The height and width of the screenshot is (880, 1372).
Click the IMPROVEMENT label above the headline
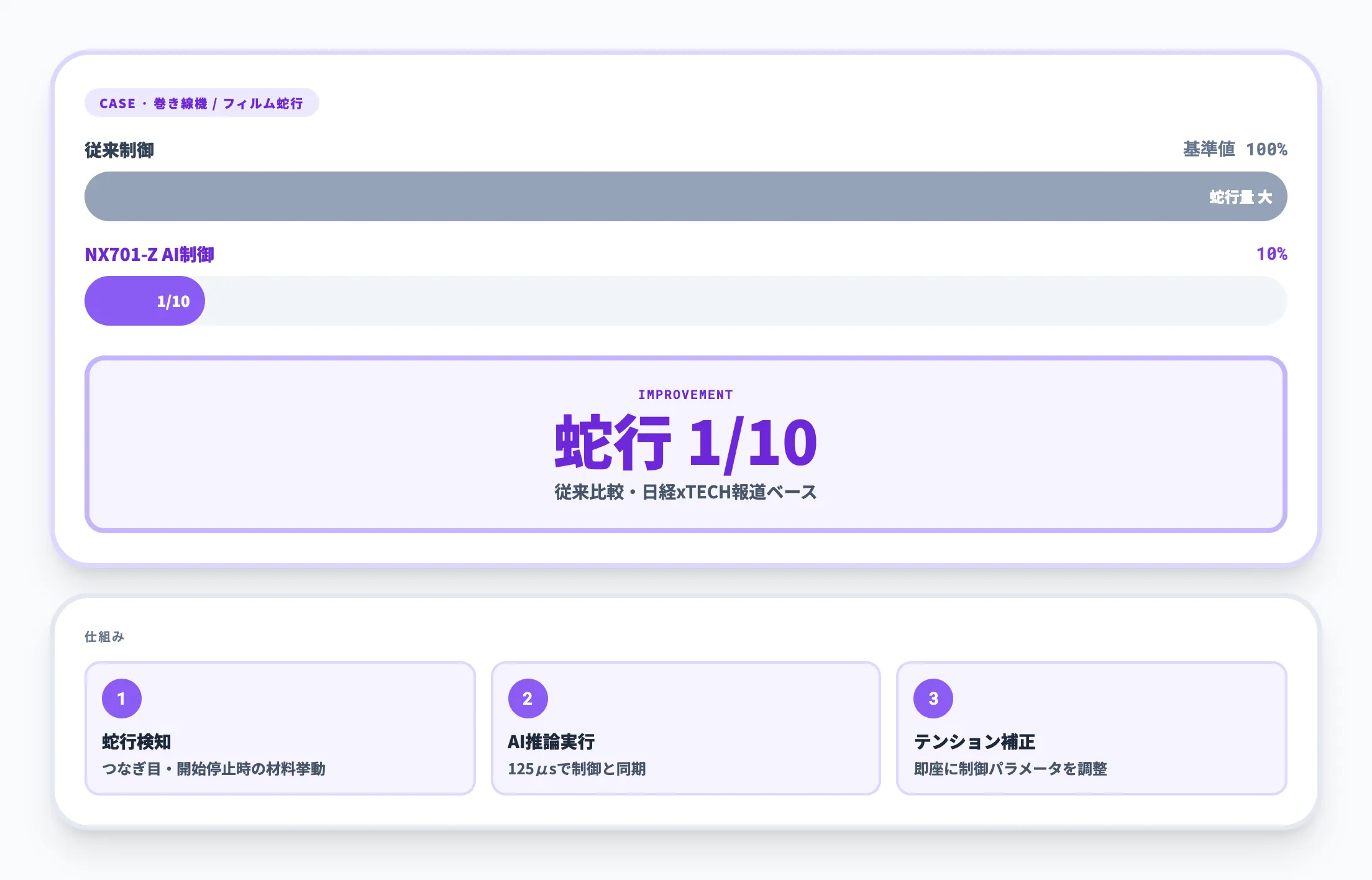tap(685, 395)
